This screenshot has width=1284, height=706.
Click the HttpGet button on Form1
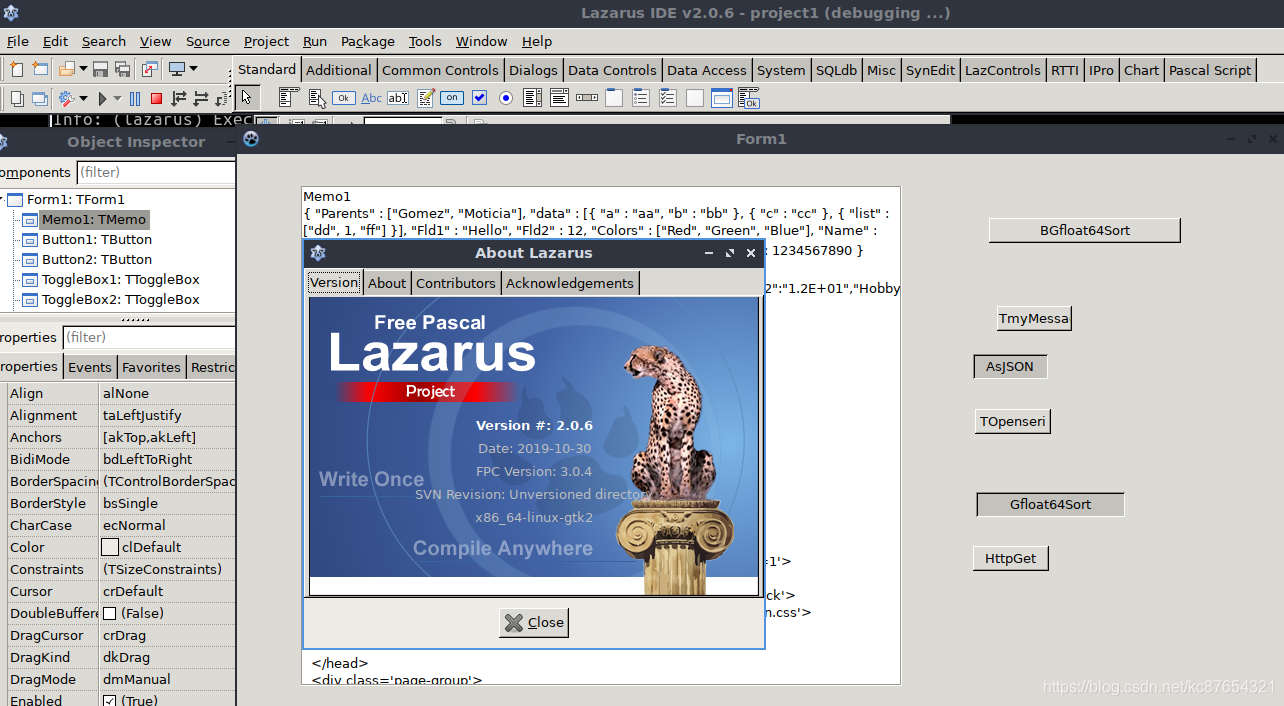[1010, 559]
